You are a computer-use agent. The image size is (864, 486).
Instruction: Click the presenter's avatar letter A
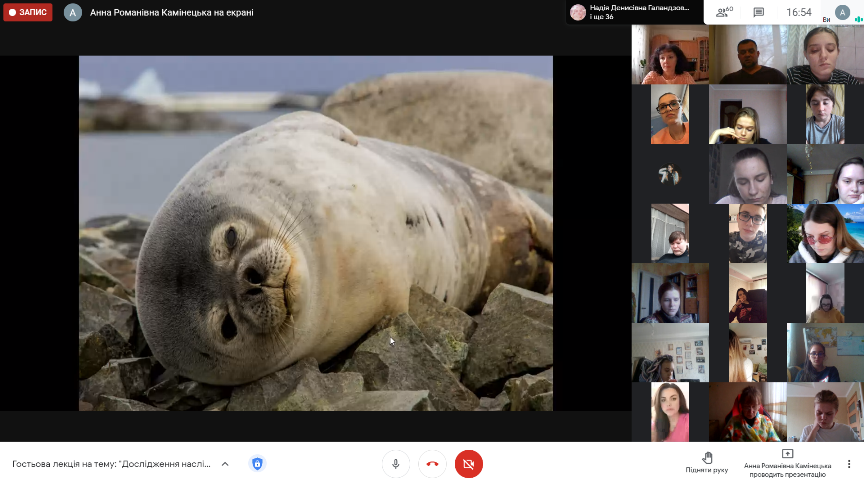[72, 12]
